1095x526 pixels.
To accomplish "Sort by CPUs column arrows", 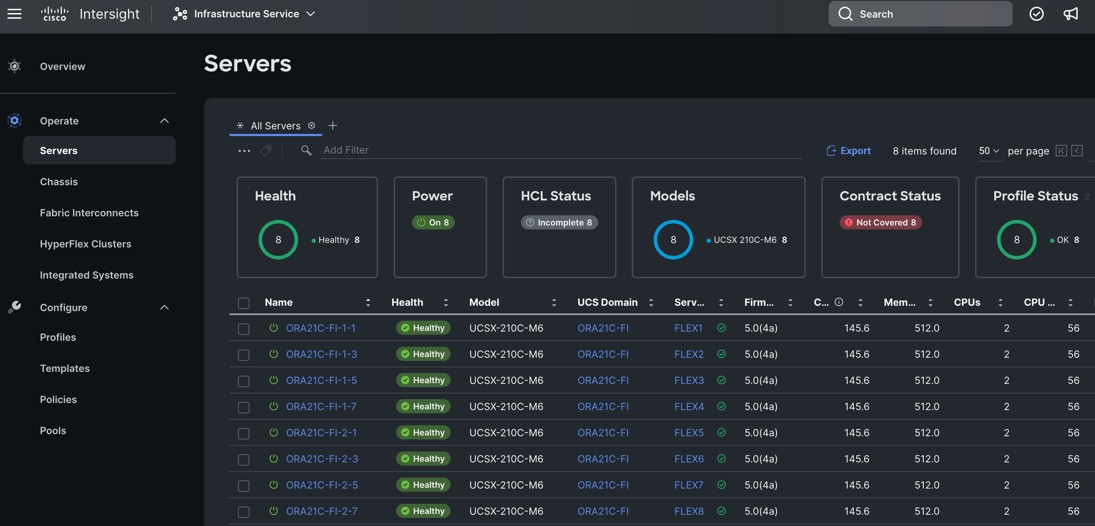I will pos(1000,302).
